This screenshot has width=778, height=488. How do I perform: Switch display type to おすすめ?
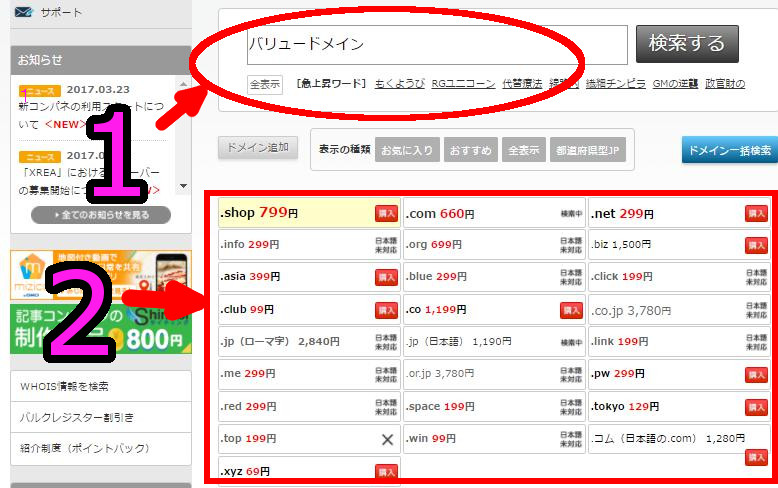tap(470, 150)
